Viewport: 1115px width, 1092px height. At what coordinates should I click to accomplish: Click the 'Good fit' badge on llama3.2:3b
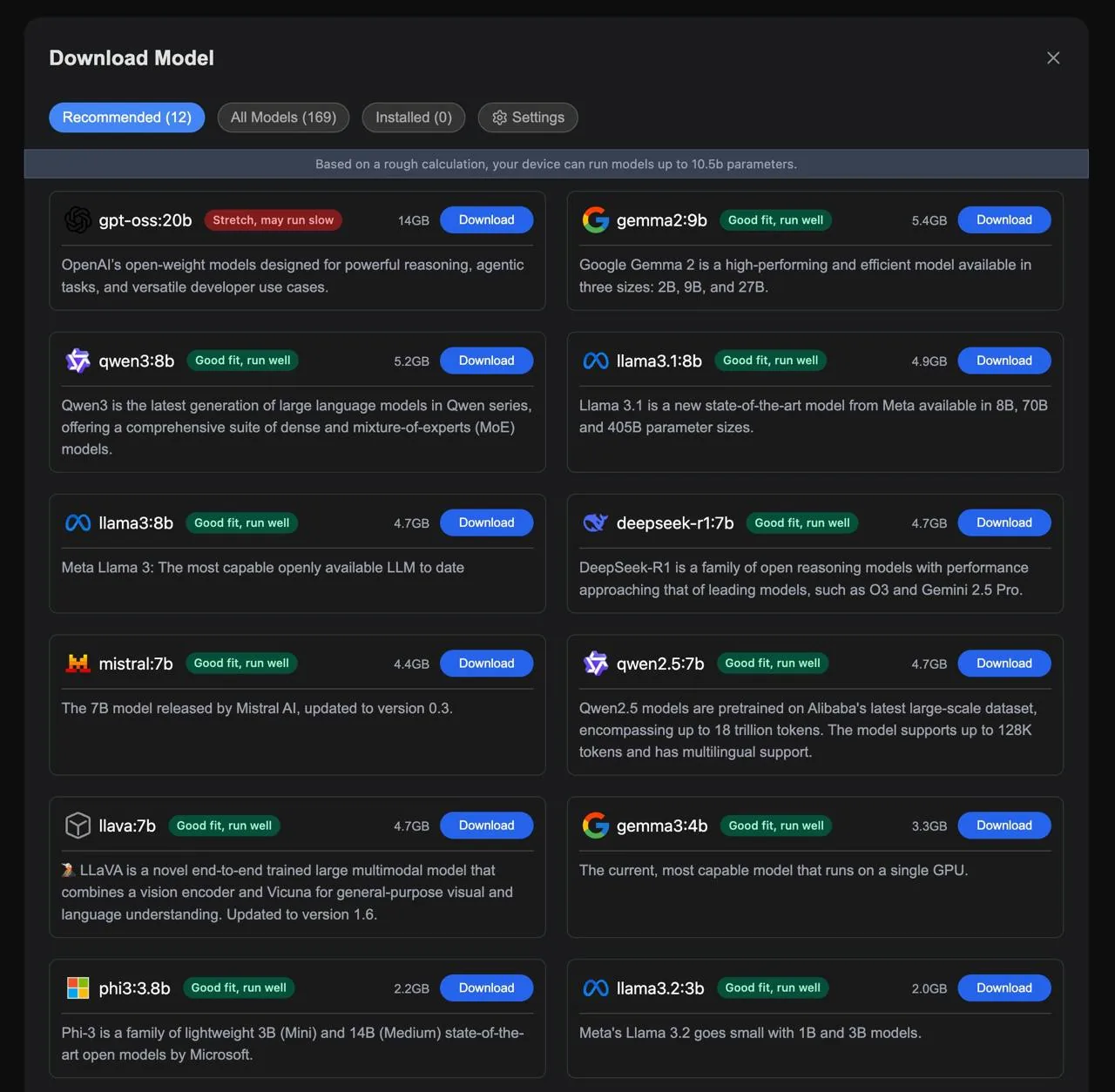point(773,988)
